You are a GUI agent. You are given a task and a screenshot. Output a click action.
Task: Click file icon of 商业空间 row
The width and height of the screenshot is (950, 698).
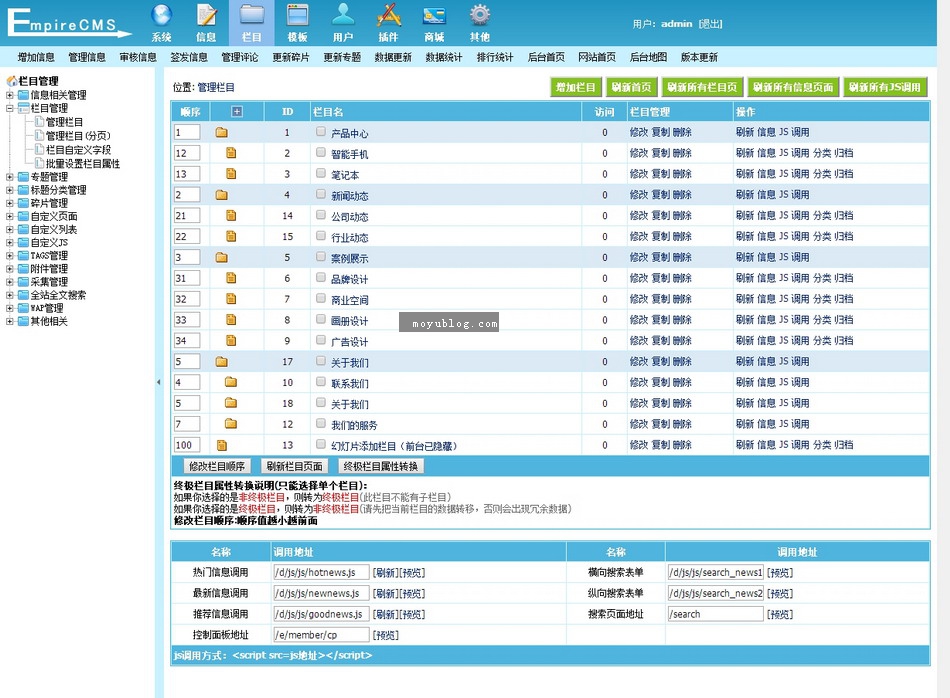tap(231, 299)
